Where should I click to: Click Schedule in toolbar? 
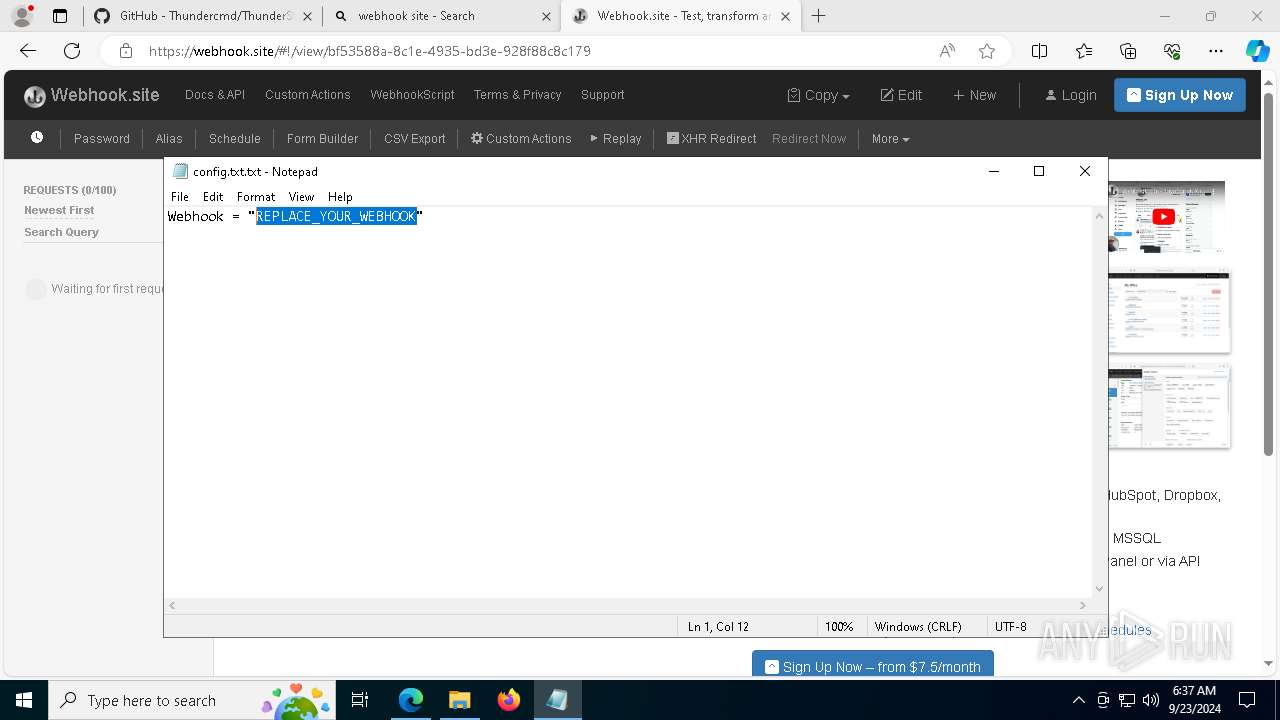pyautogui.click(x=235, y=139)
